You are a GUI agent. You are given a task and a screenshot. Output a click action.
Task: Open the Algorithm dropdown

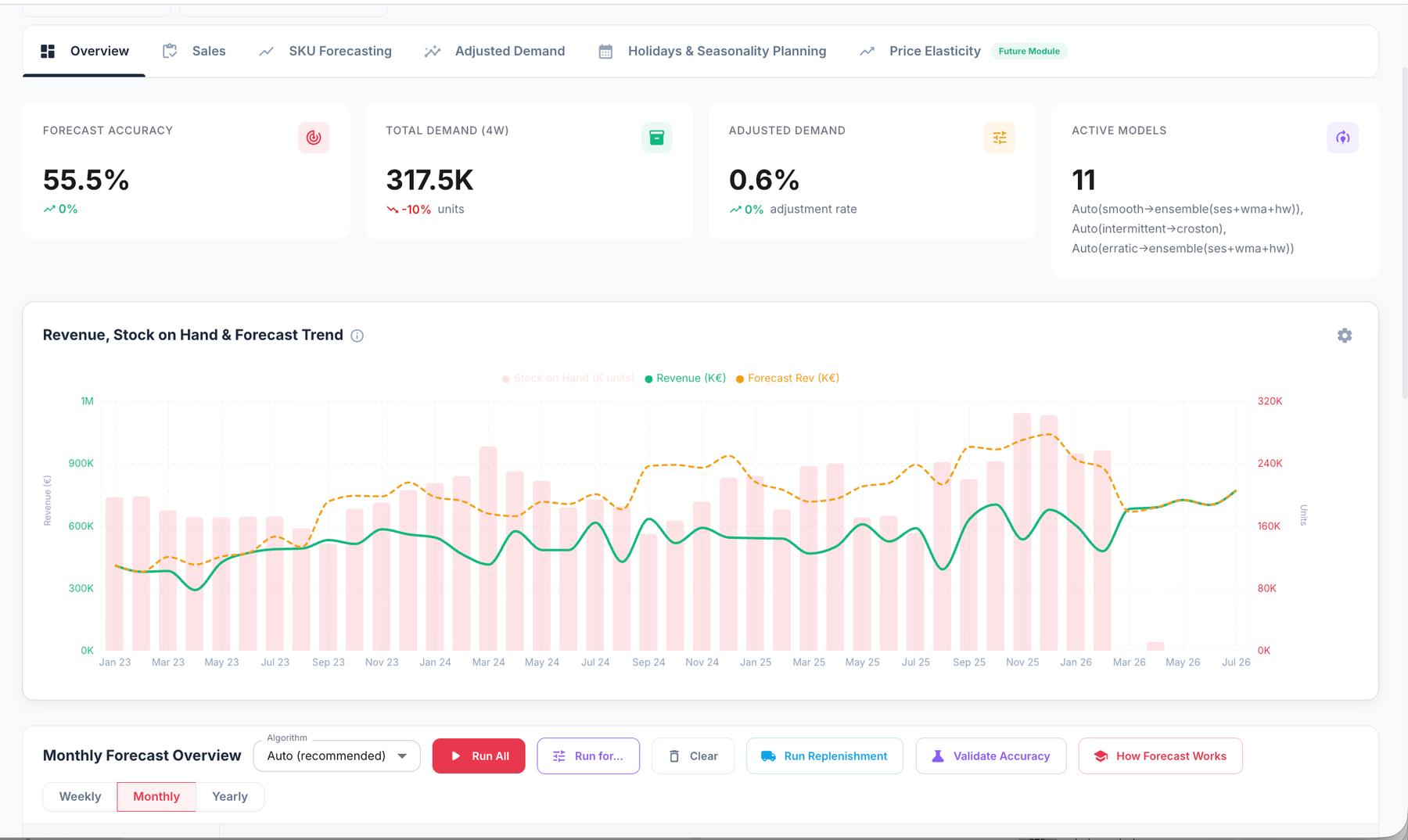337,756
